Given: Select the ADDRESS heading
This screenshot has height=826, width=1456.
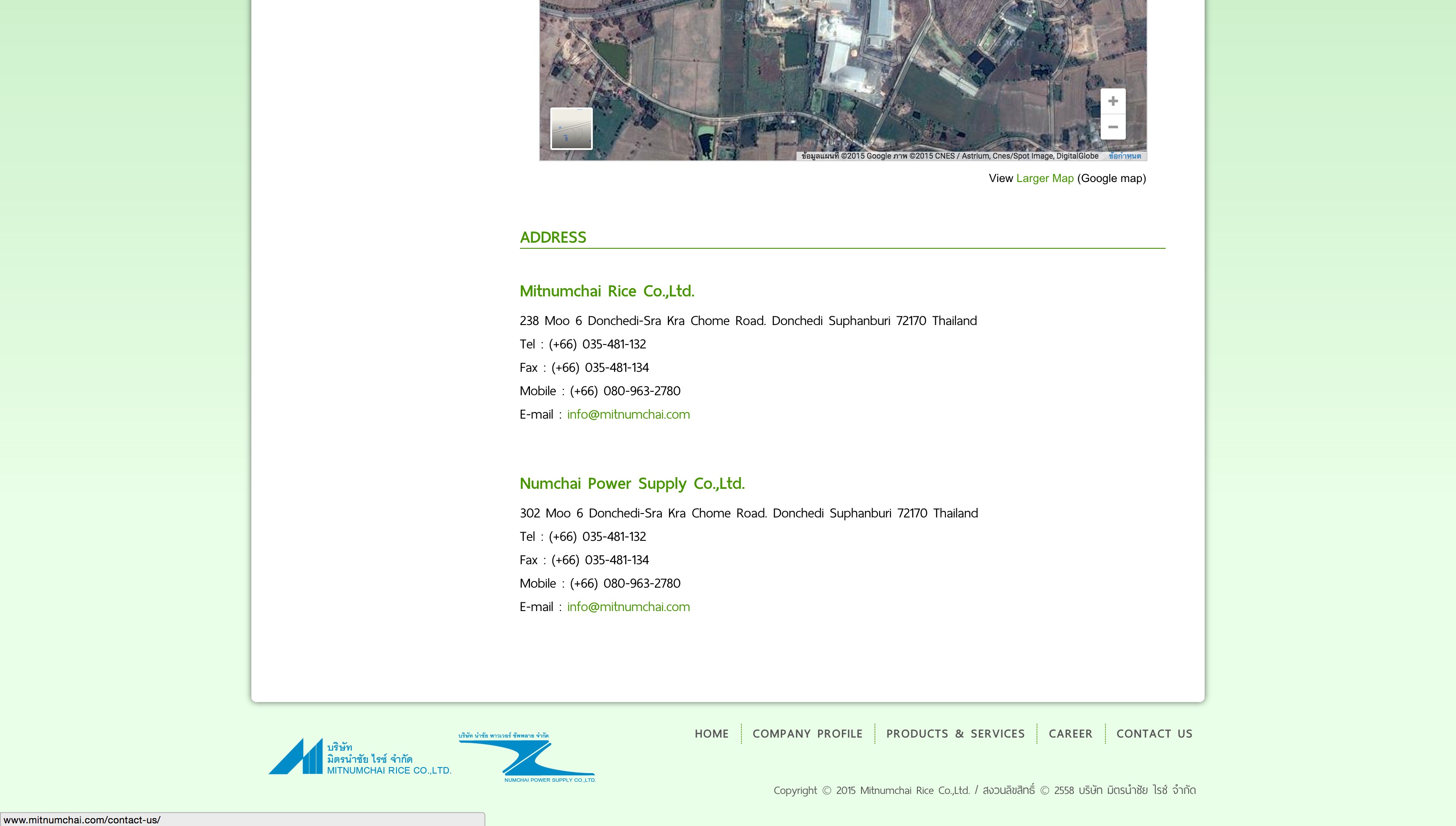Looking at the screenshot, I should click(553, 237).
